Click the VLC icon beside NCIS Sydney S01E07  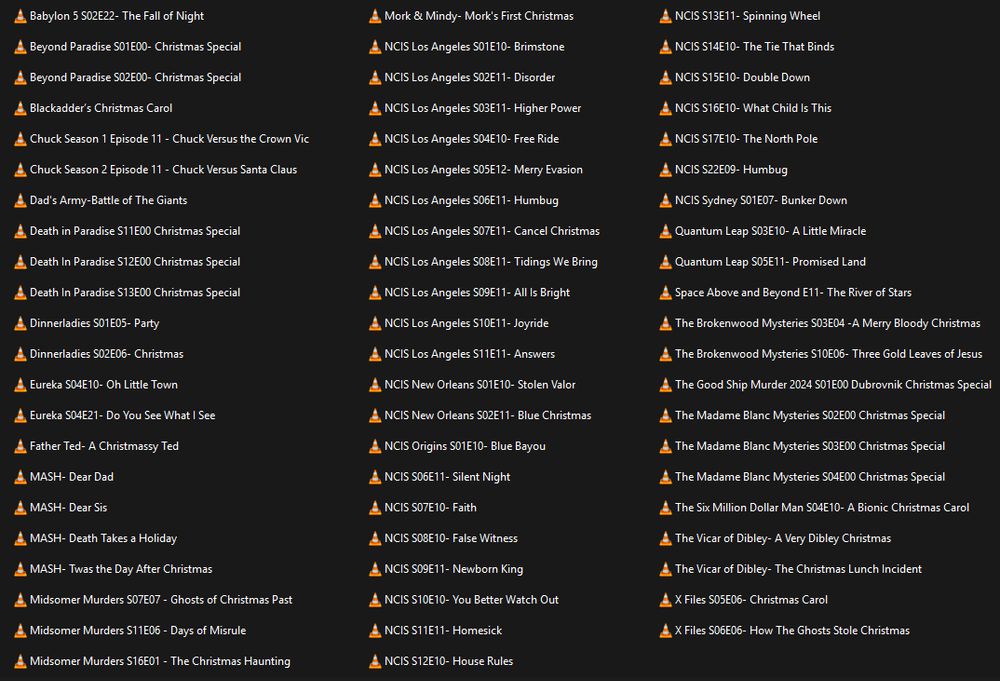[665, 200]
